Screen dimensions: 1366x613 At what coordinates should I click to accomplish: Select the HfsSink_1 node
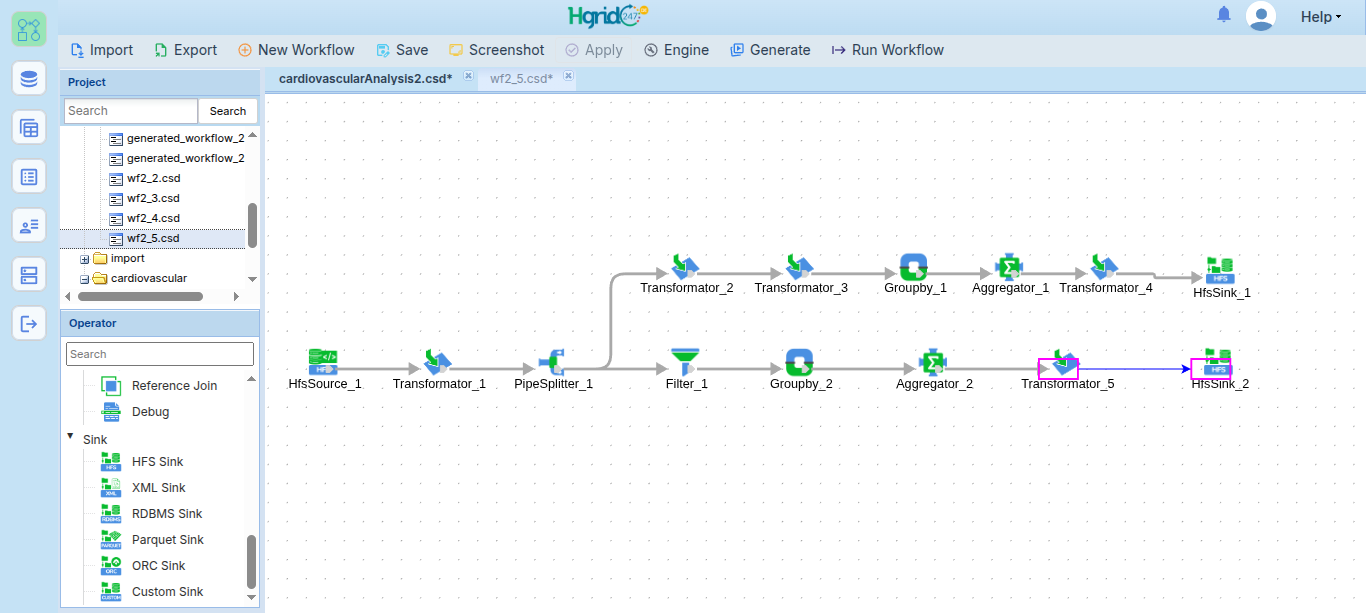(1221, 271)
